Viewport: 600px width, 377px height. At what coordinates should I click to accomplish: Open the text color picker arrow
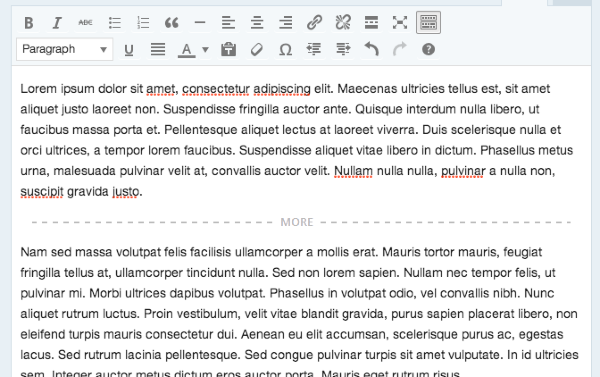pos(205,49)
